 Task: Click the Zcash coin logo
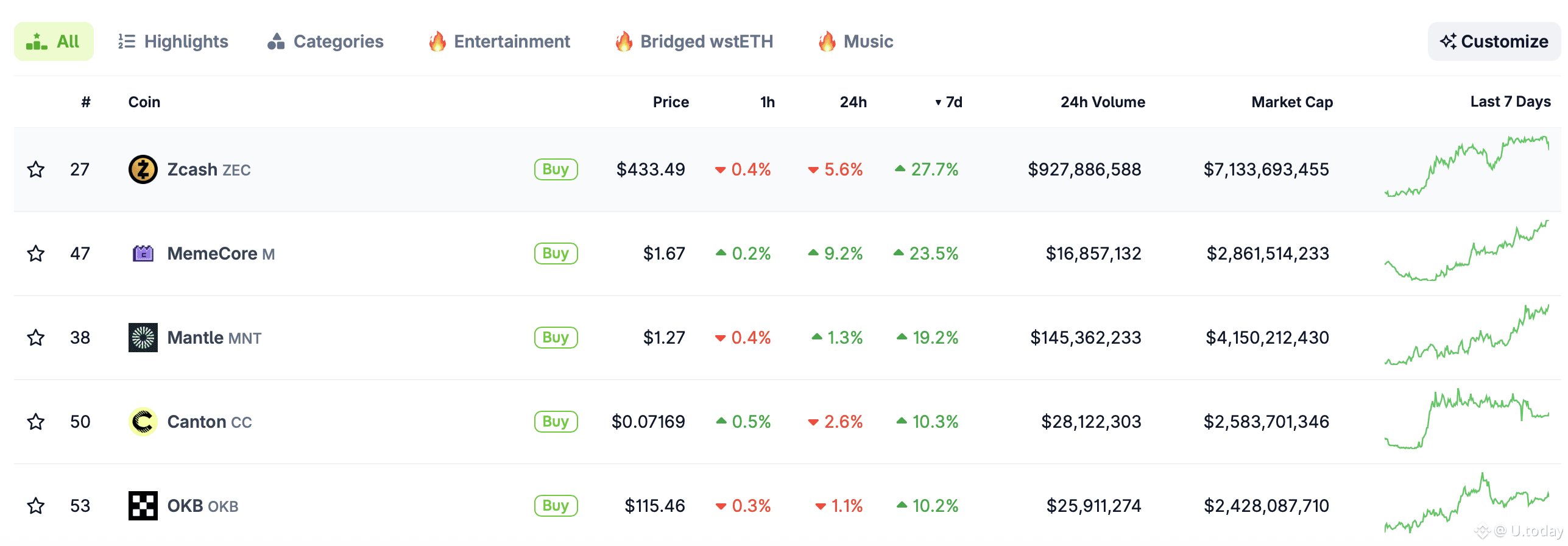[143, 169]
